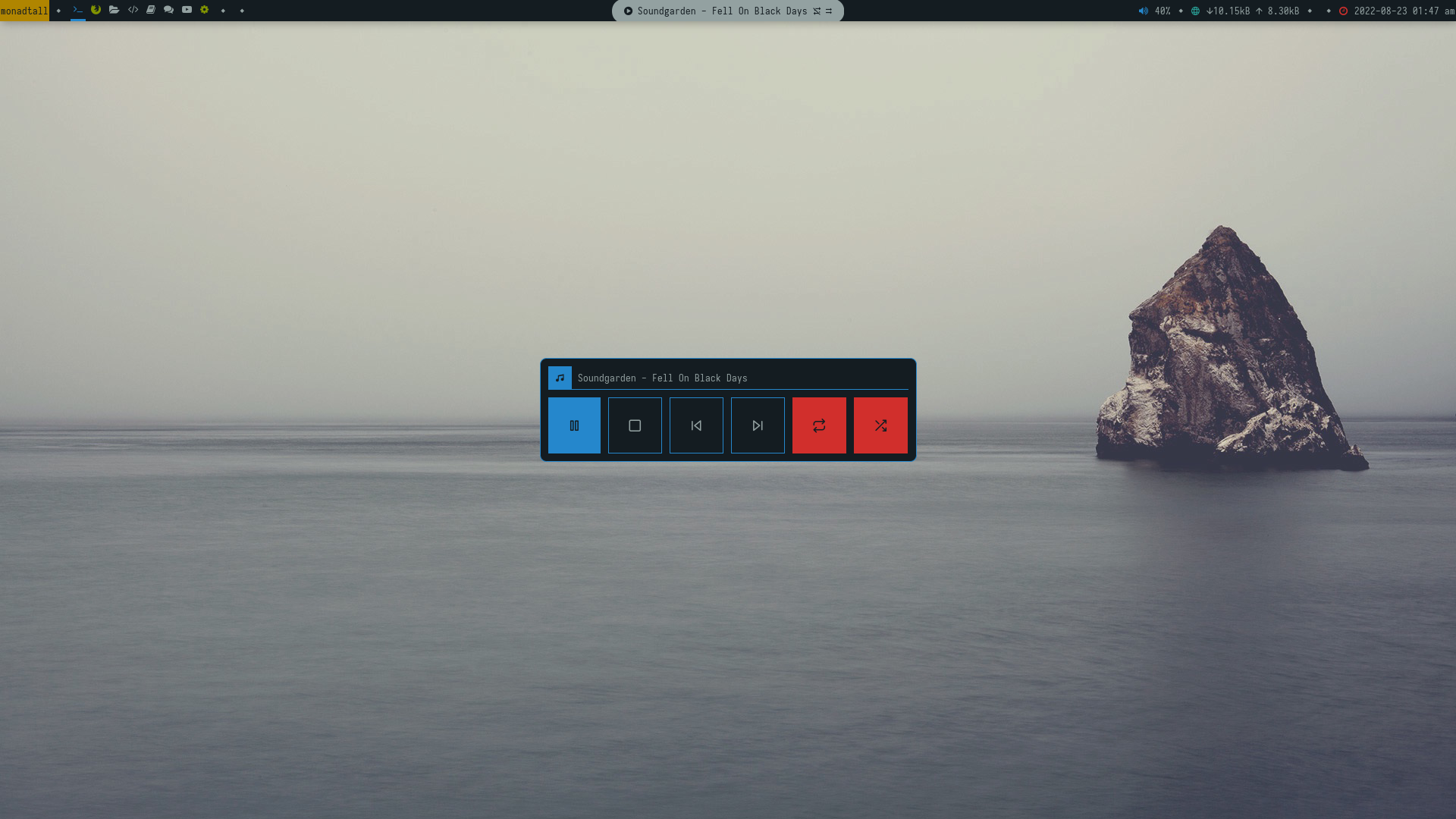Click the red clock icon
This screenshot has width=1456, height=819.
[1343, 11]
